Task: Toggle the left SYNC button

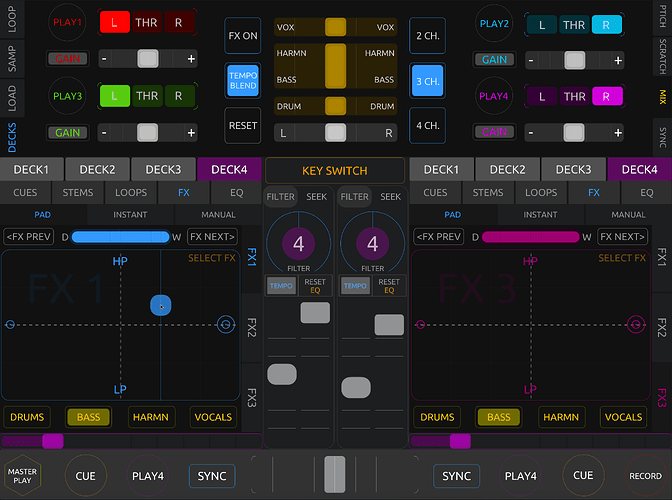Action: 212,476
